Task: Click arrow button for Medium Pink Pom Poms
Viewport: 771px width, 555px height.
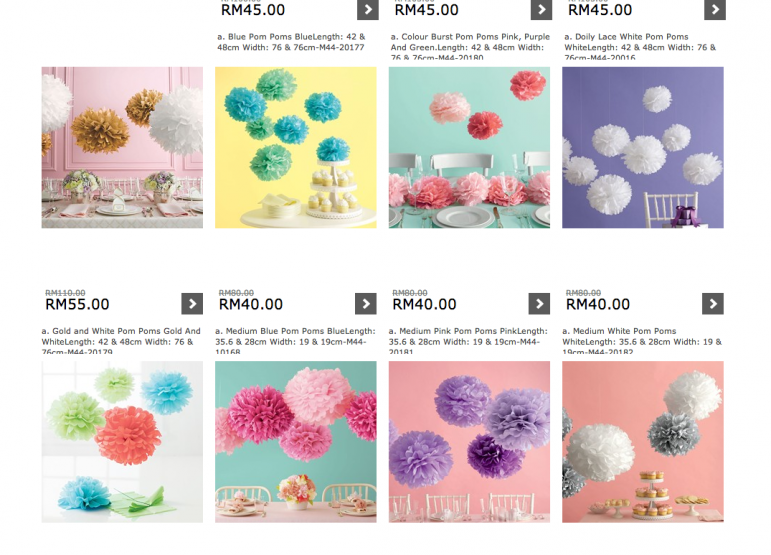Action: click(539, 304)
